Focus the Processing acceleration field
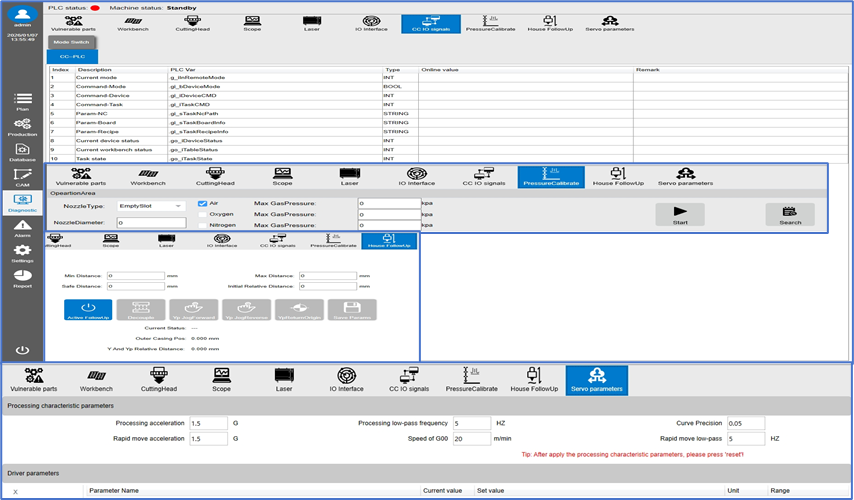Viewport: 854px width, 500px height. pos(209,423)
